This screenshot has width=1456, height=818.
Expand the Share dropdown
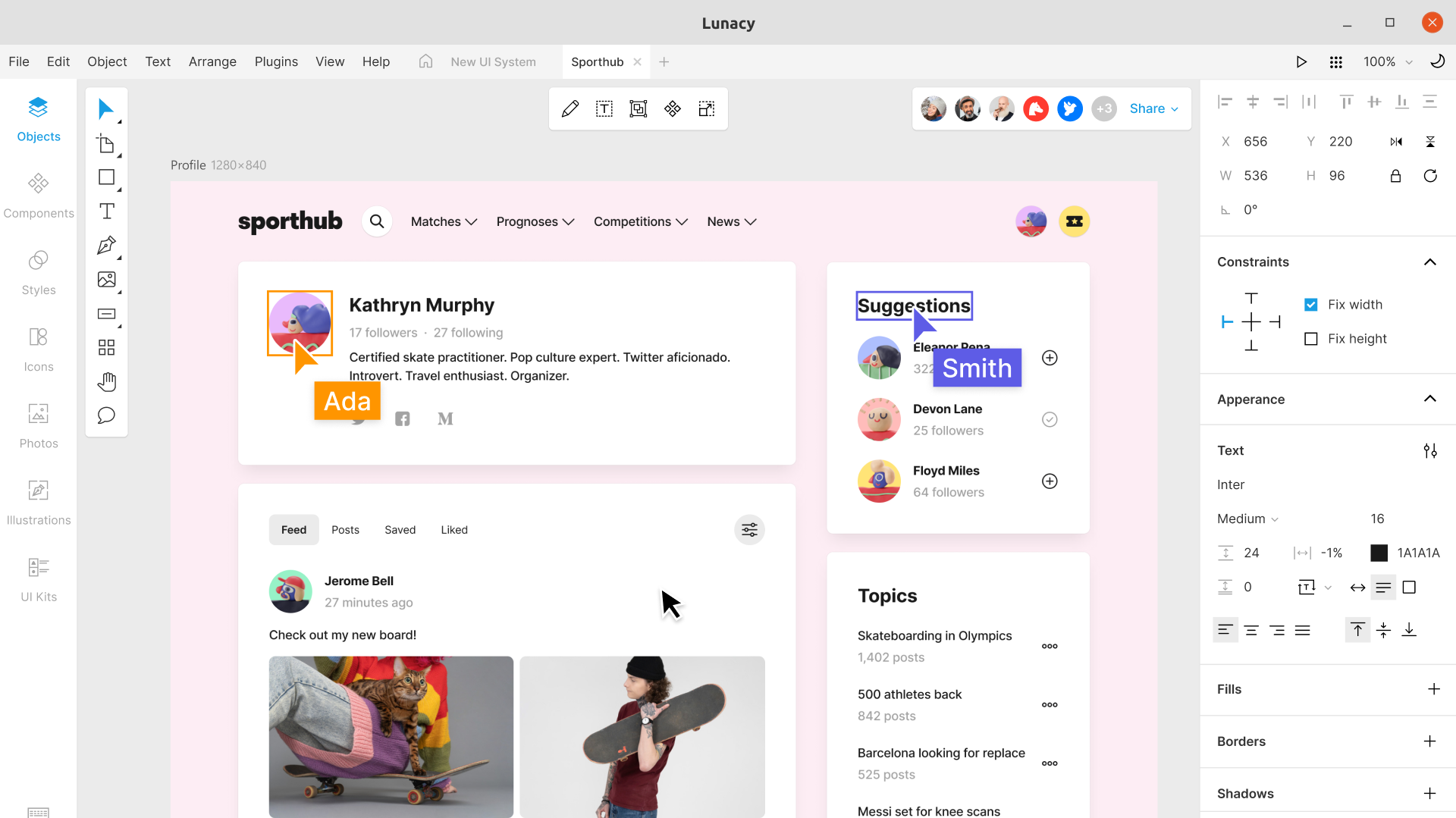tap(1154, 109)
